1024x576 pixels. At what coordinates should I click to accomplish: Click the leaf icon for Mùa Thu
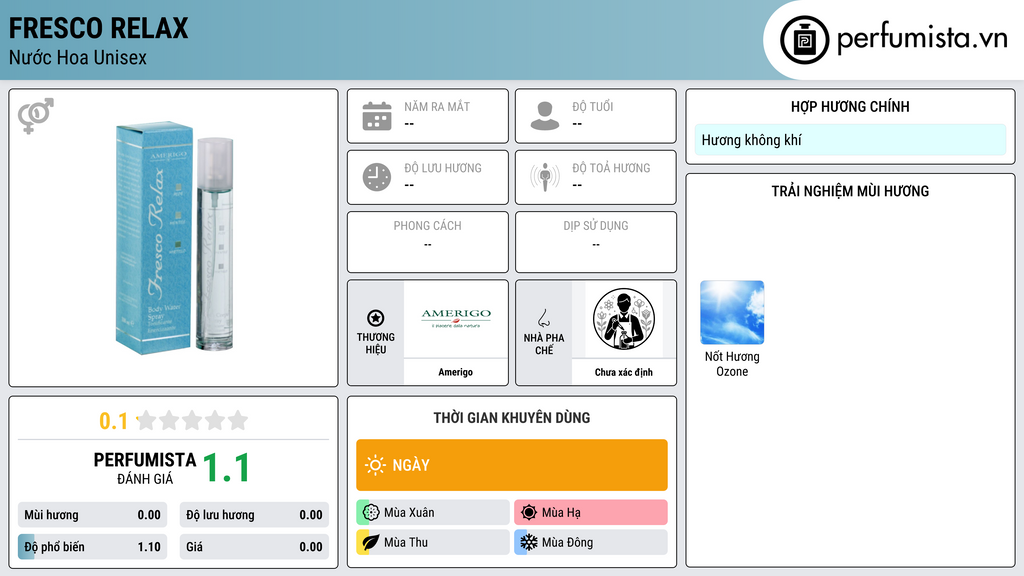click(x=371, y=542)
